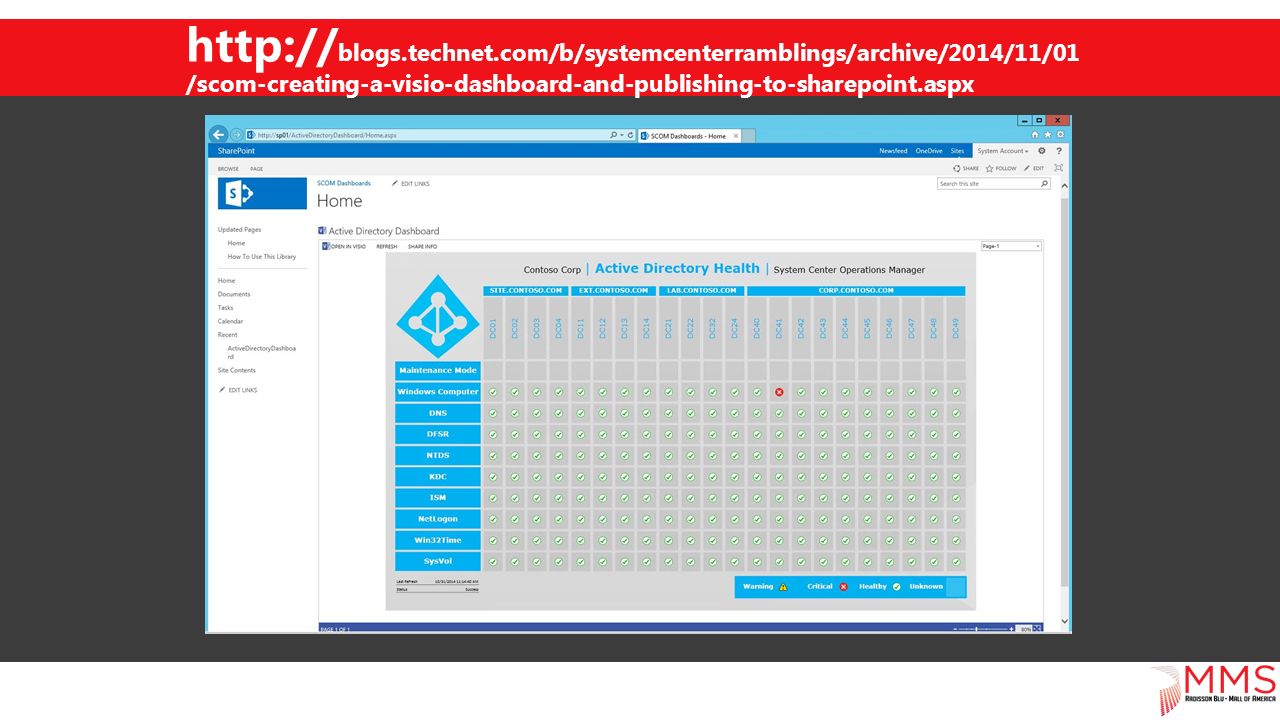Click the page vertical scrollbar down arrow
The height and width of the screenshot is (720, 1280).
(x=1064, y=622)
